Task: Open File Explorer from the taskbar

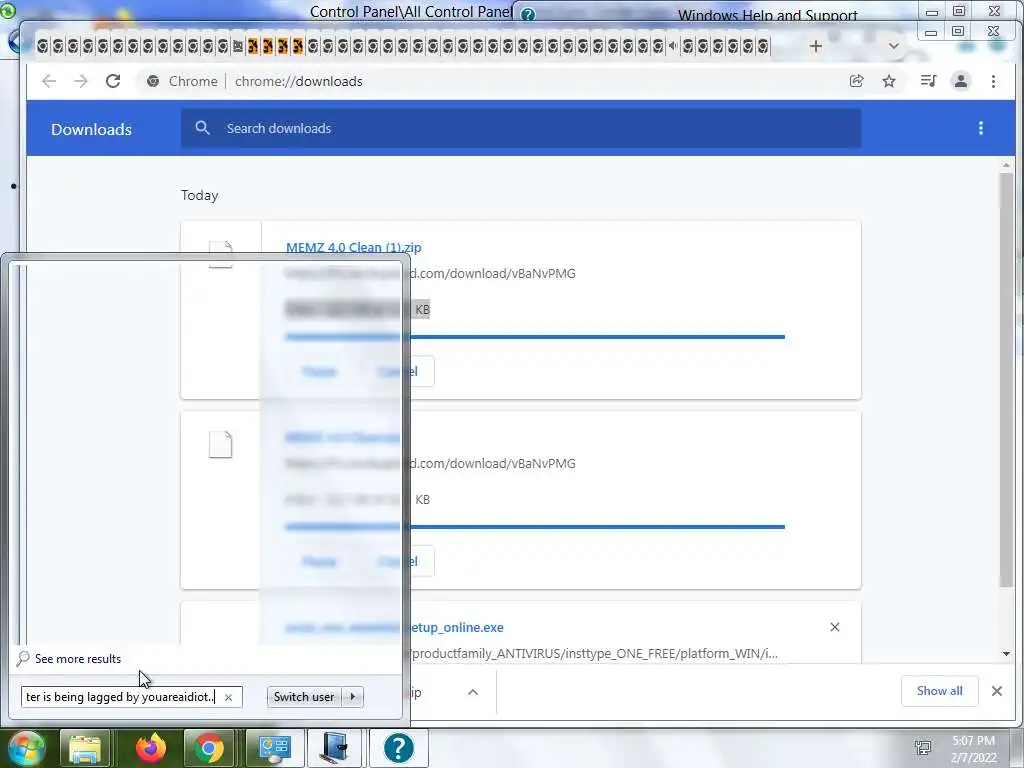Action: click(x=85, y=748)
